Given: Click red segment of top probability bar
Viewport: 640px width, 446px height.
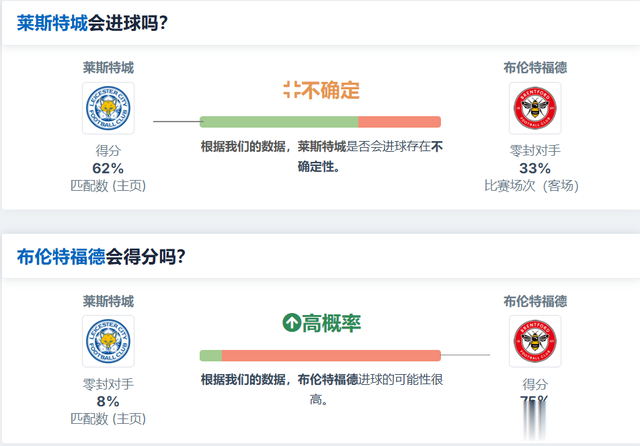Looking at the screenshot, I should [400, 122].
